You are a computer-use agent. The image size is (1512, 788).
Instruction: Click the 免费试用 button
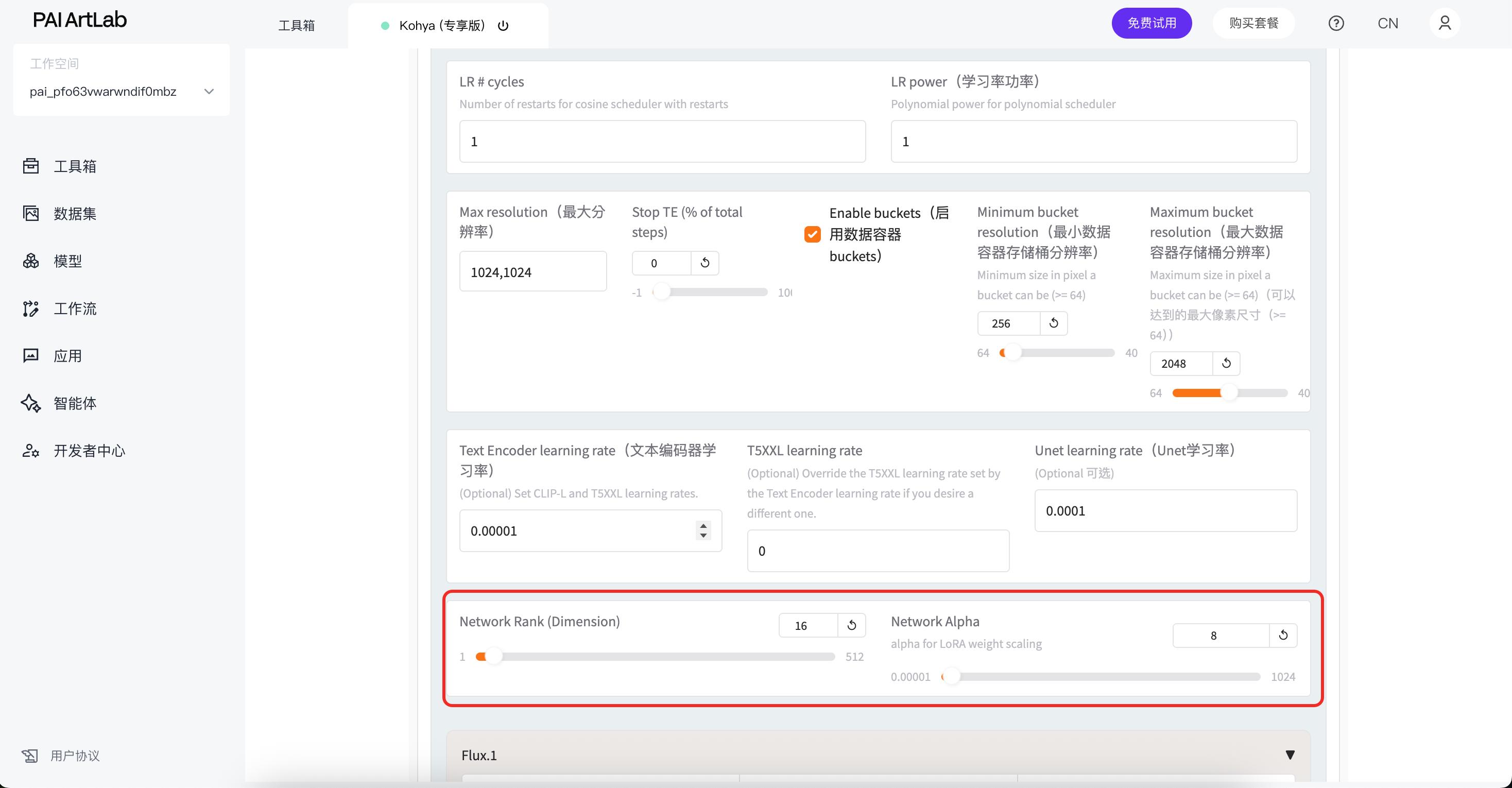tap(1151, 24)
